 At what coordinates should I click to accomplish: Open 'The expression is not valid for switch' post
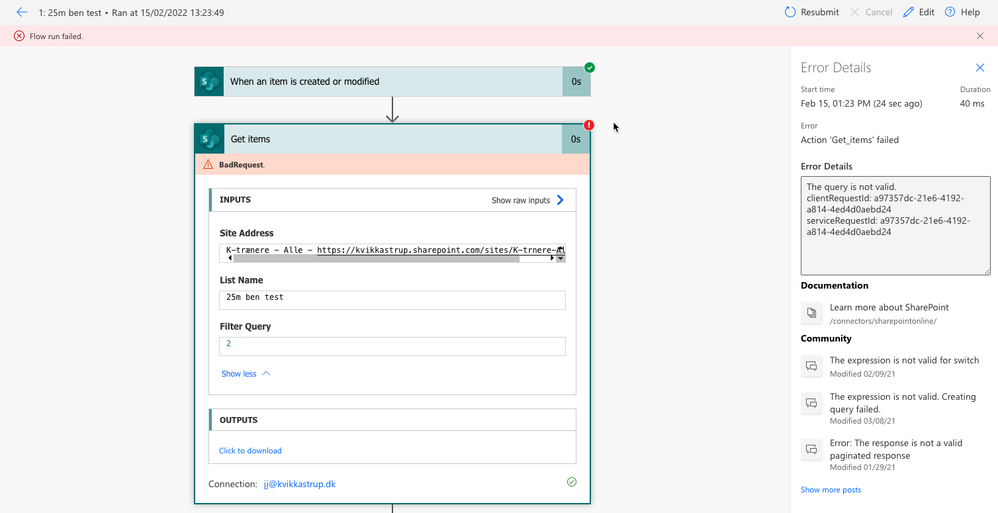[904, 360]
